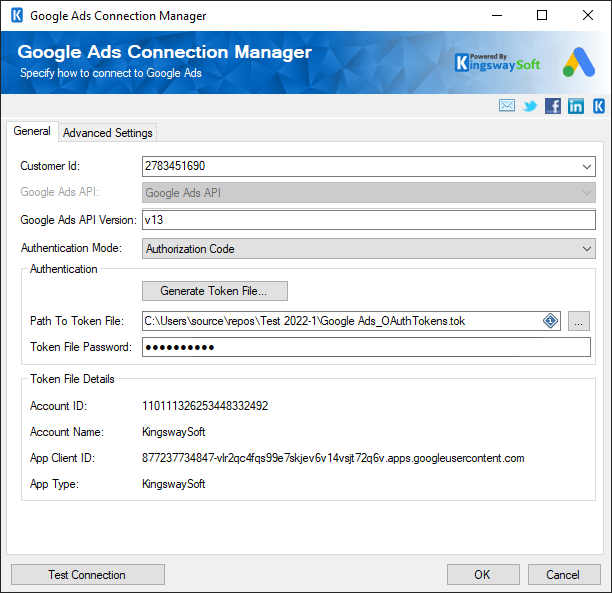Viewport: 612px width, 593px height.
Task: Click the Token File Password label
Action: point(81,347)
